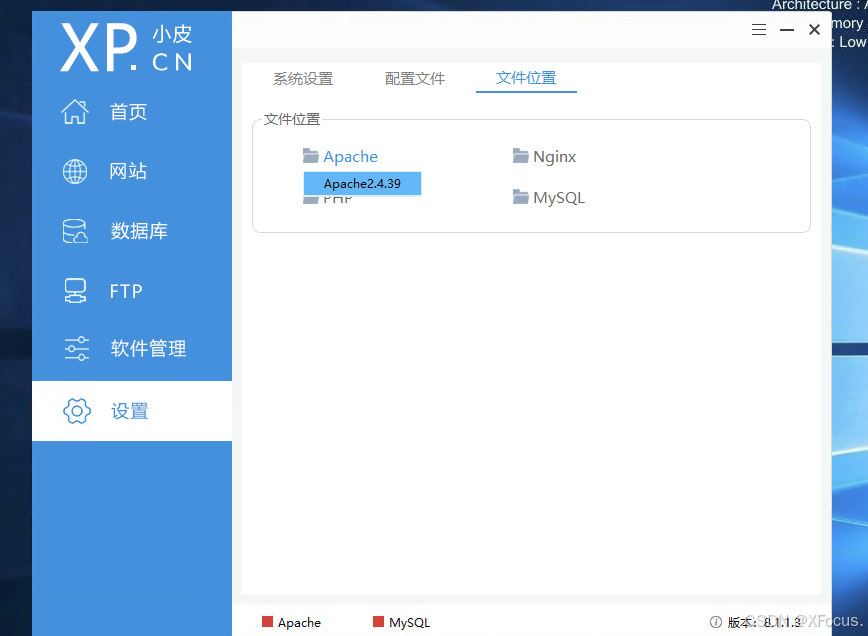Open the hamburger menu icon
This screenshot has height=636, width=868.
[x=759, y=29]
